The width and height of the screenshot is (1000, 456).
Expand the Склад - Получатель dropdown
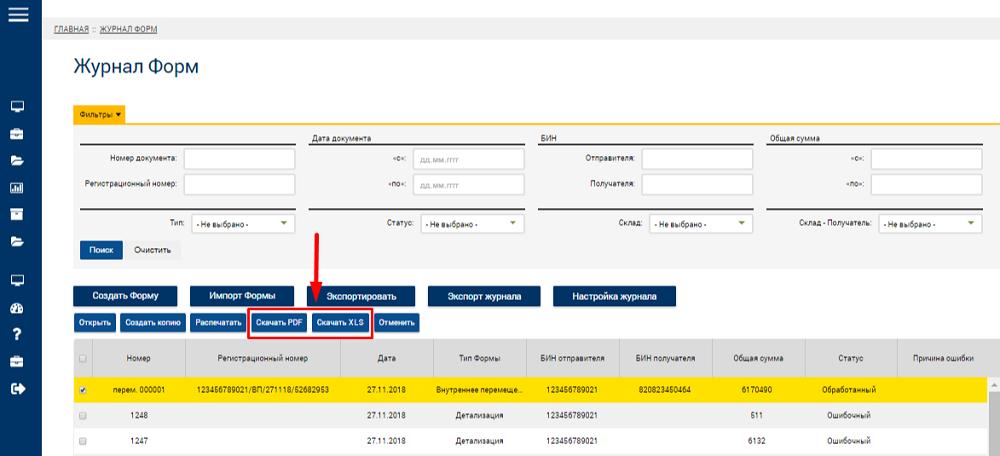pos(930,224)
